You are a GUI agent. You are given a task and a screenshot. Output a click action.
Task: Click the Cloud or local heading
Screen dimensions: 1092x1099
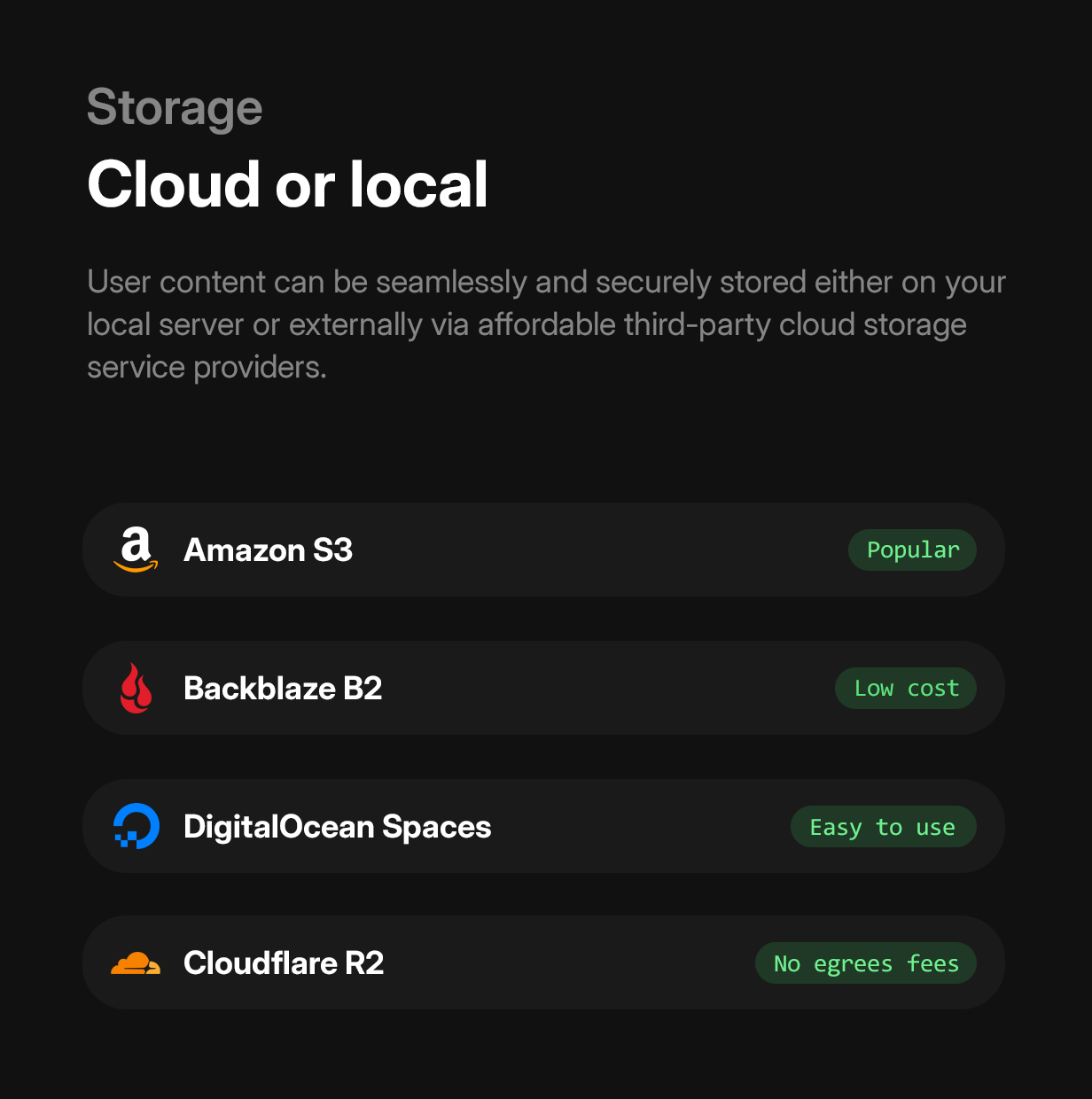tap(287, 184)
